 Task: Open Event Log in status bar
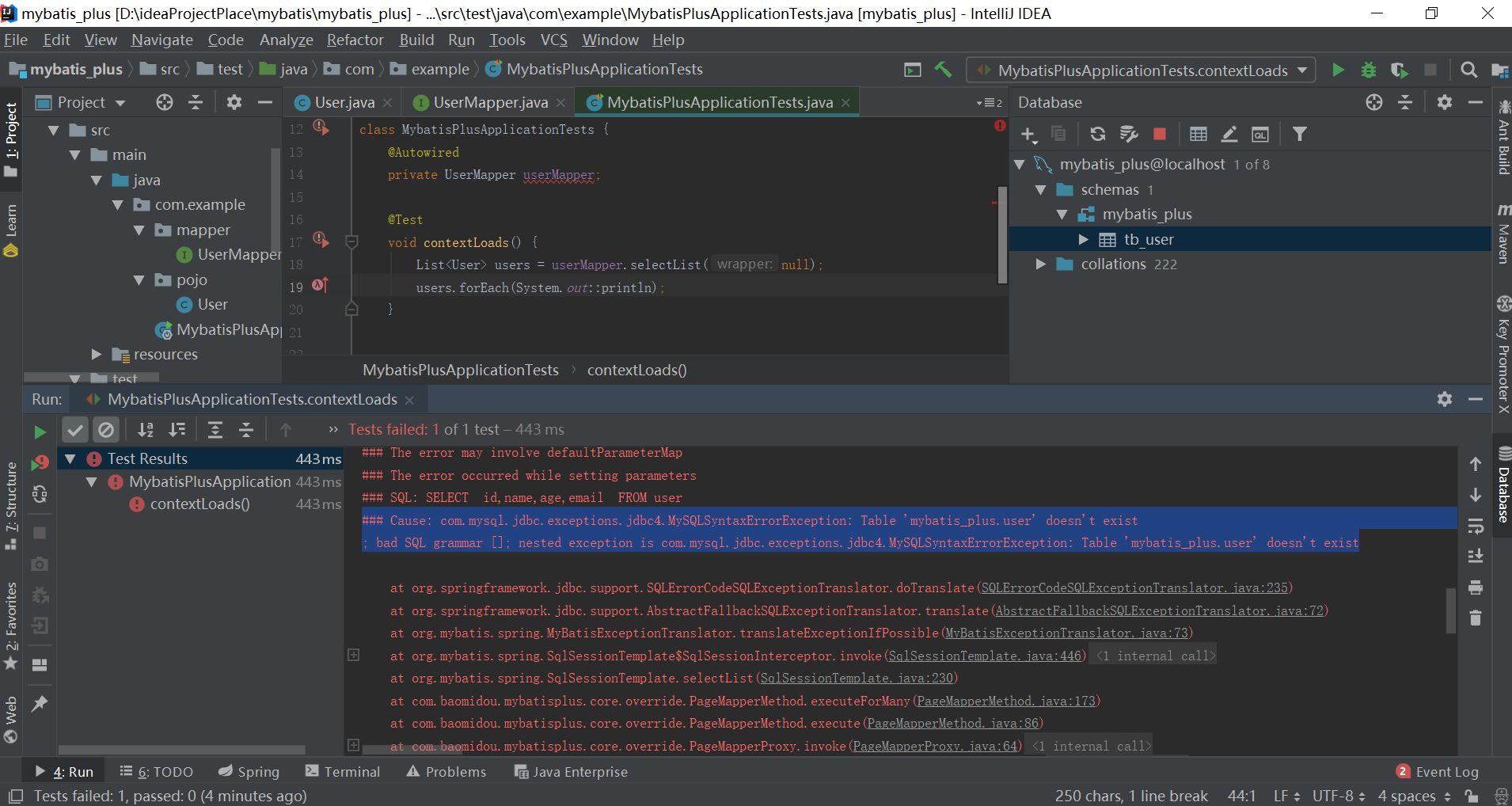coord(1438,772)
